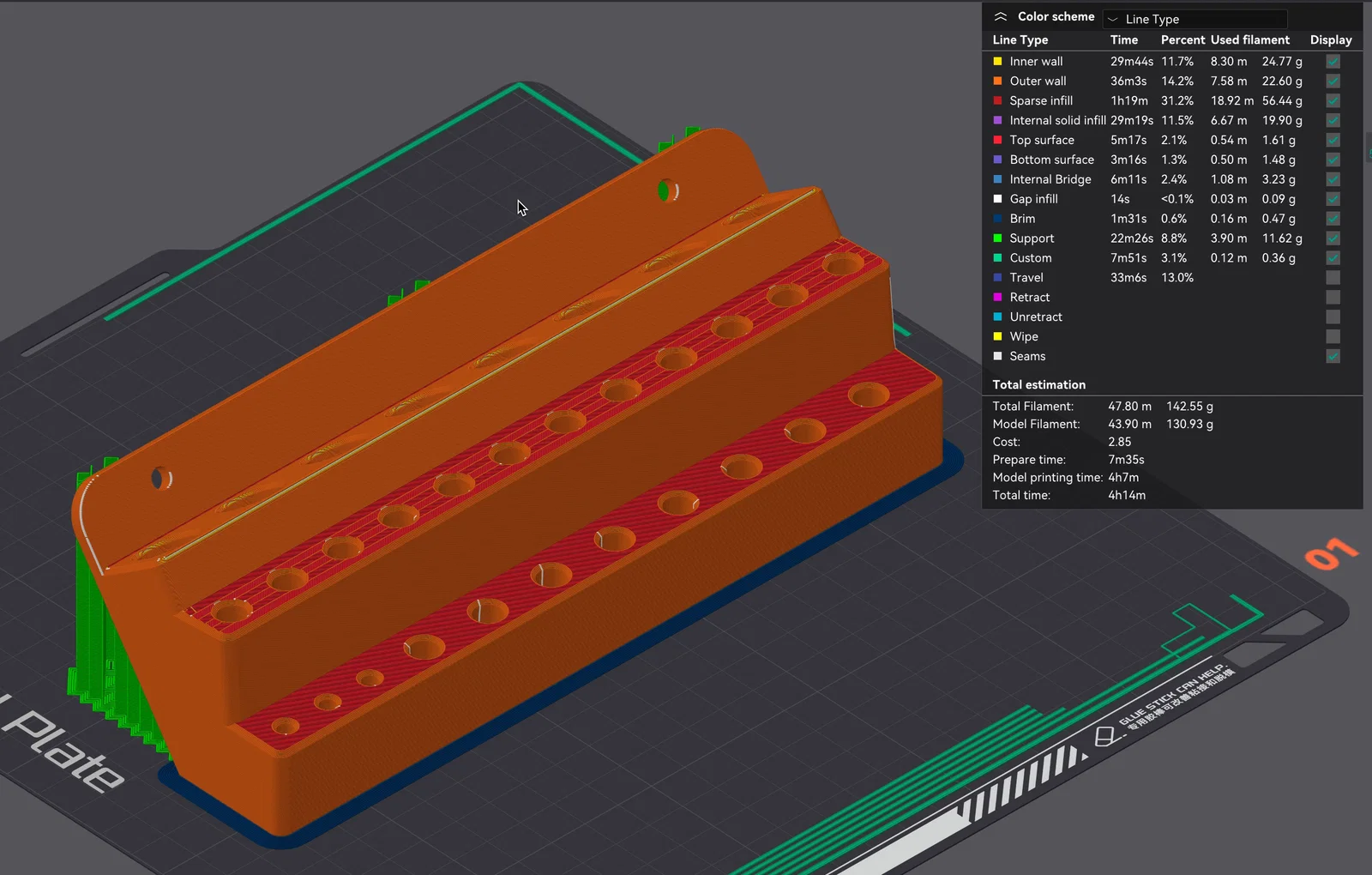1372x875 pixels.
Task: Click the Cost value '2.85'
Action: 1120,443
